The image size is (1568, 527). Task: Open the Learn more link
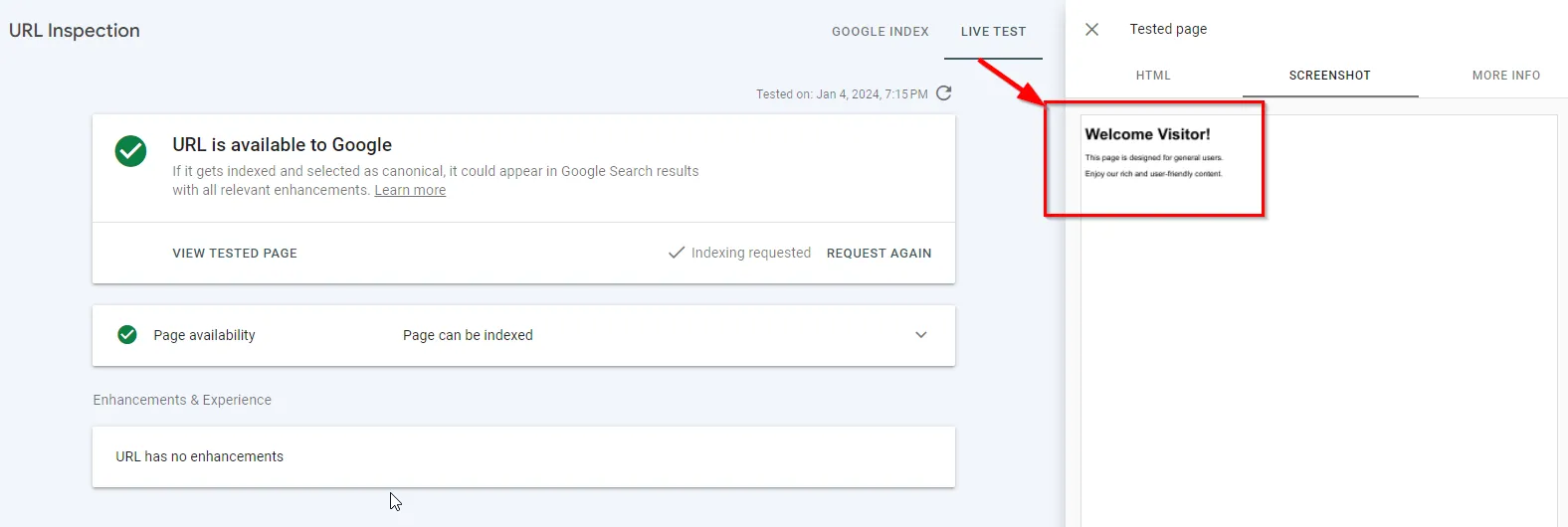click(410, 190)
